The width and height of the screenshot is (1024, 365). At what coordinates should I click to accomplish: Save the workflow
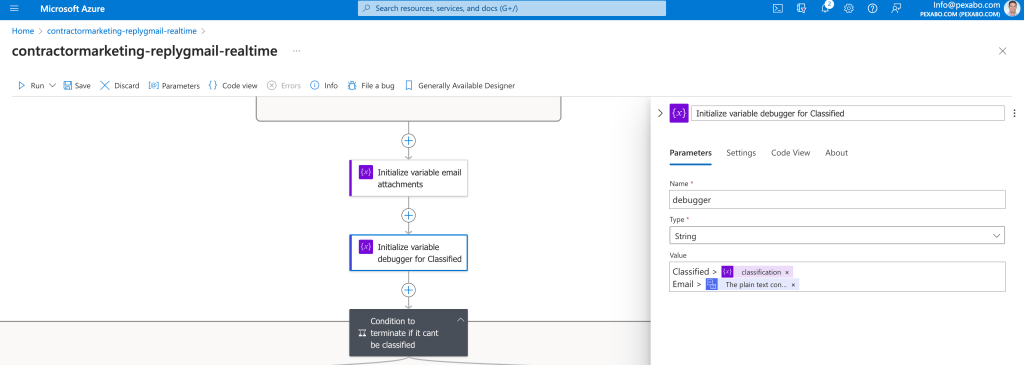coord(77,86)
